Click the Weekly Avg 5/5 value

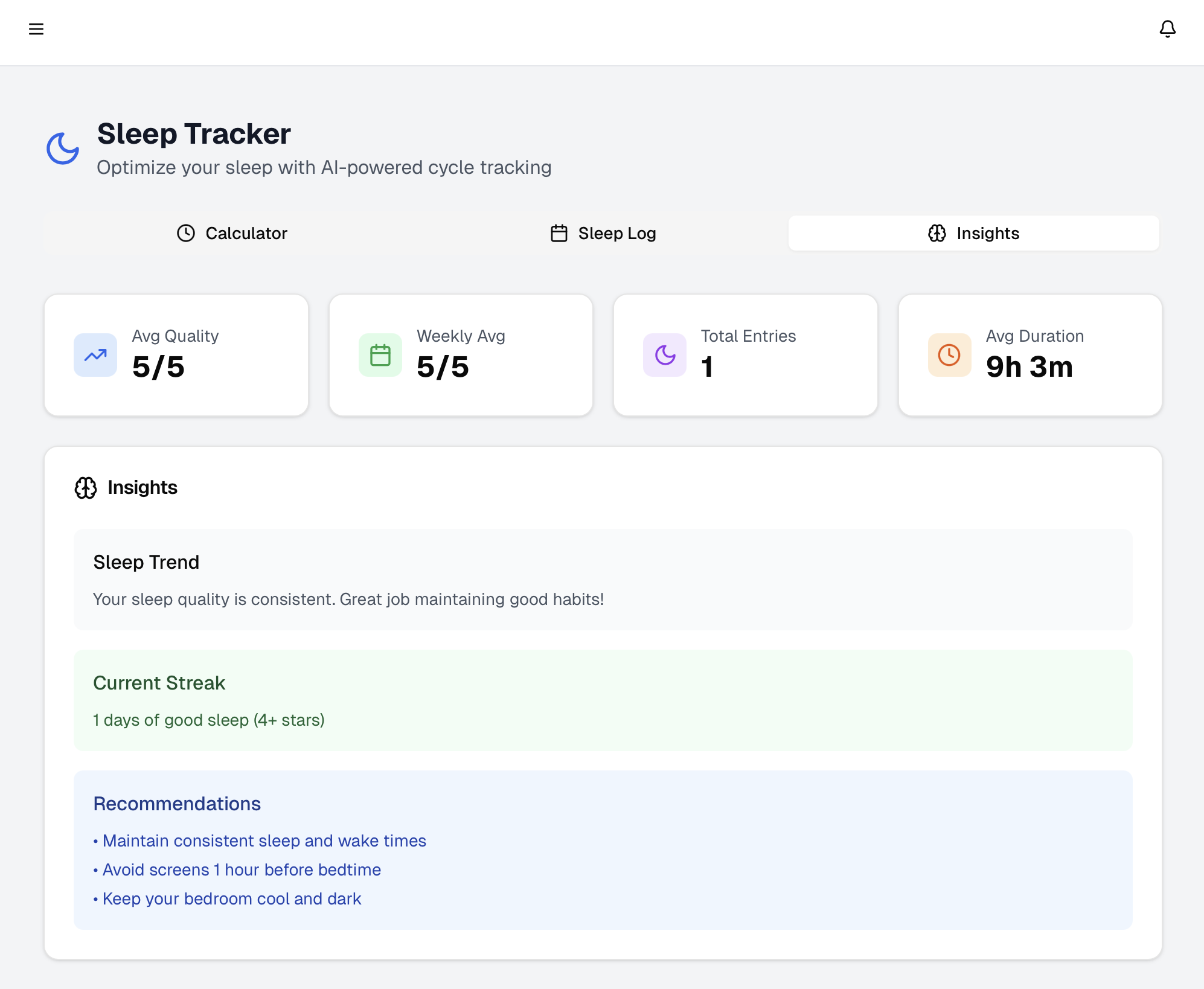tap(443, 367)
